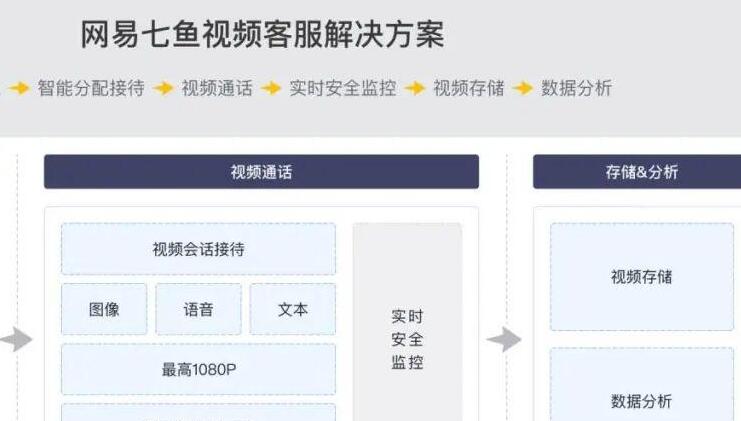The image size is (741, 421).
Task: Click the gray arrow pointing to 存储&分析 panel
Action: pyautogui.click(x=504, y=340)
